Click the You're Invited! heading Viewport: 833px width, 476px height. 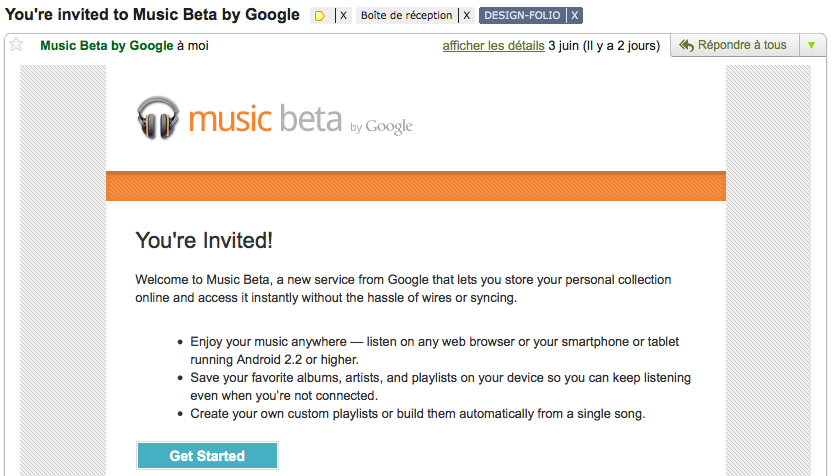pos(204,240)
